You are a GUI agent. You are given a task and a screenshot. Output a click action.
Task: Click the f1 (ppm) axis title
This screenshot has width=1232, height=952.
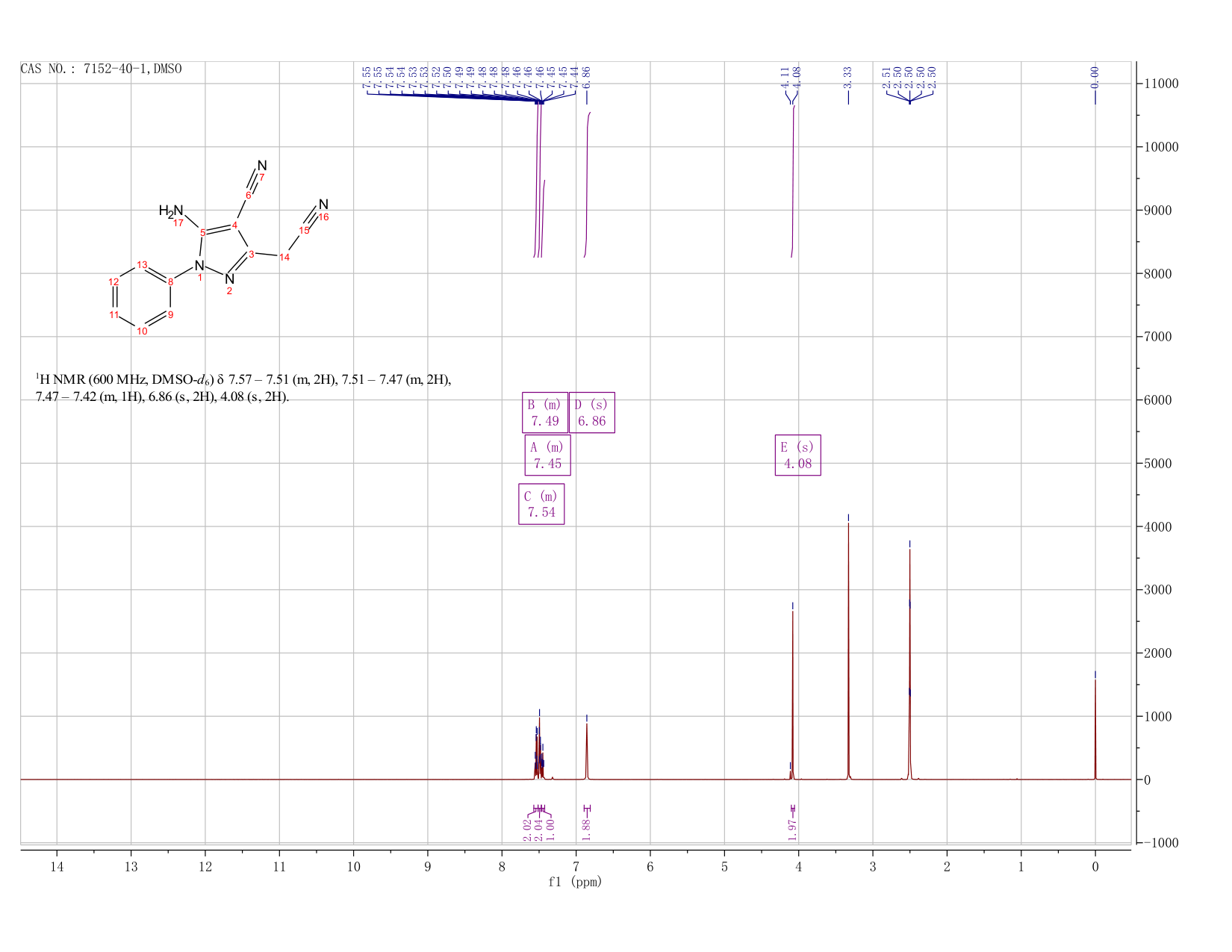pyautogui.click(x=575, y=882)
